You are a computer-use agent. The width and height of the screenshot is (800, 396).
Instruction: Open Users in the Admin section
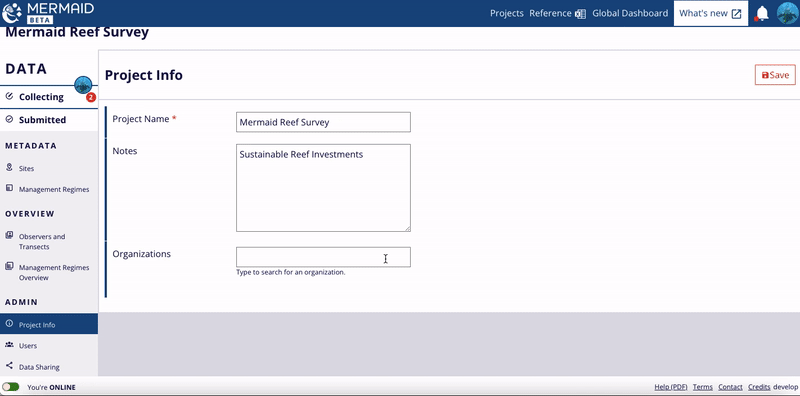28,346
